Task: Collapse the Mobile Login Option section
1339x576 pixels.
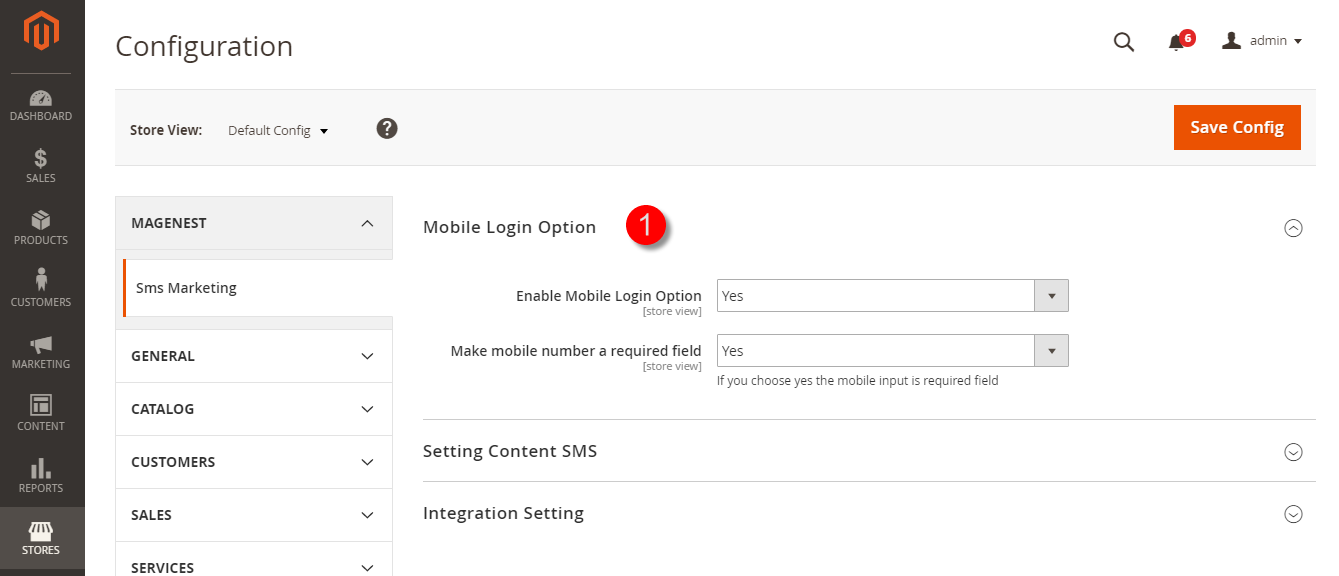Action: coord(1293,228)
